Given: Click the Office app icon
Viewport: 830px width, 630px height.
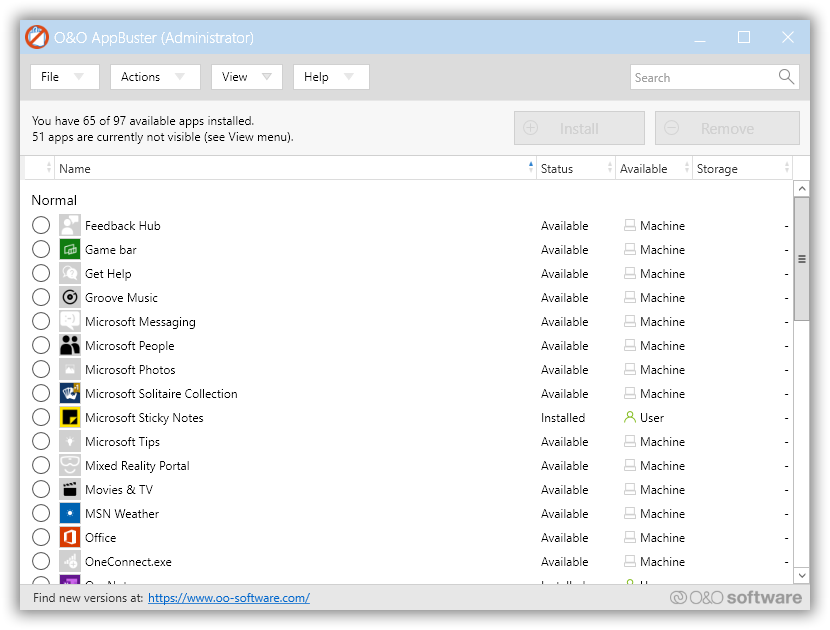Looking at the screenshot, I should [x=69, y=537].
